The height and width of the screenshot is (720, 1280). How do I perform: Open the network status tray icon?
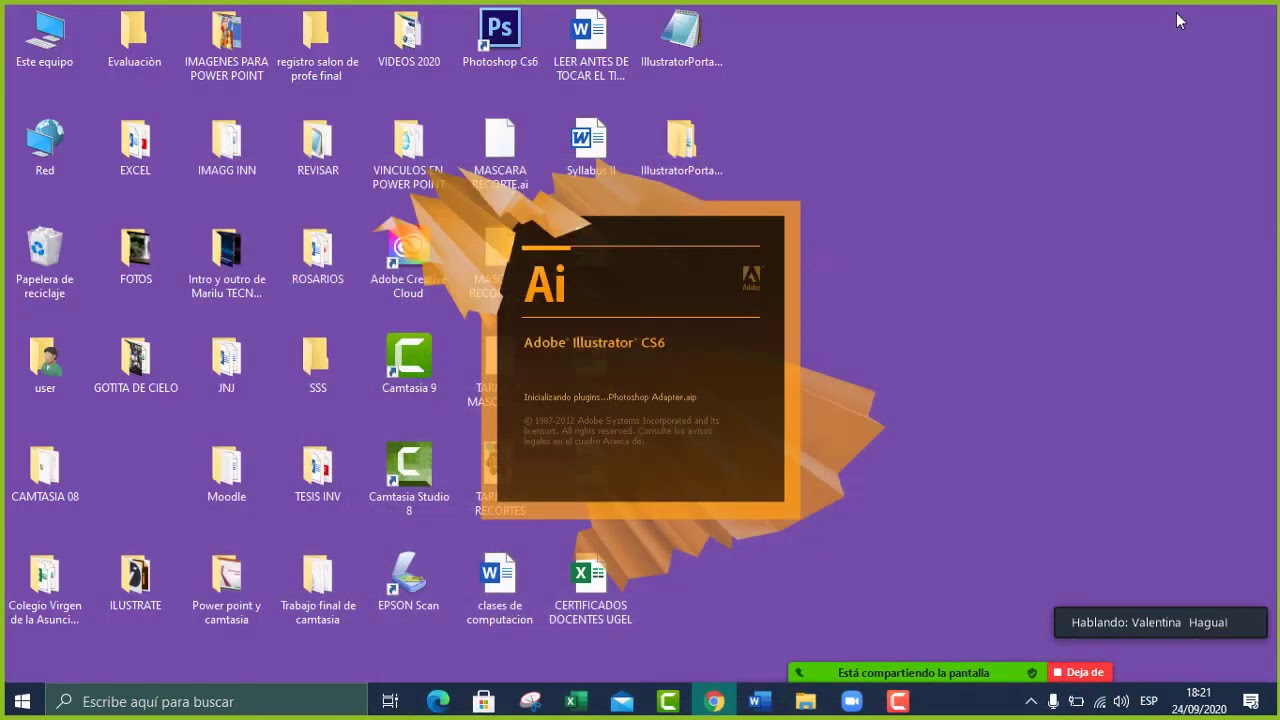tap(1099, 701)
